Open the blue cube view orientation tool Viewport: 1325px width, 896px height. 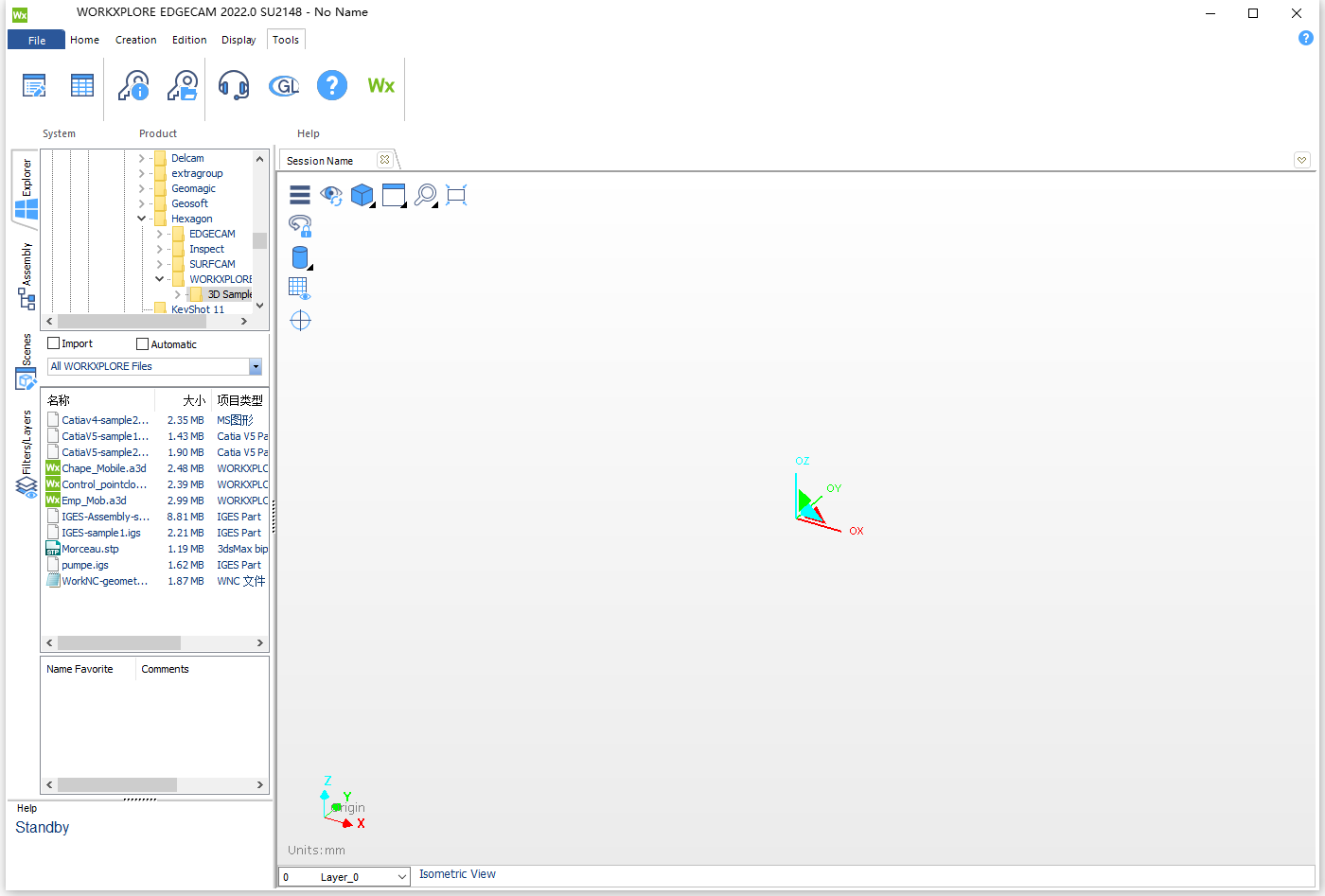coord(362,196)
